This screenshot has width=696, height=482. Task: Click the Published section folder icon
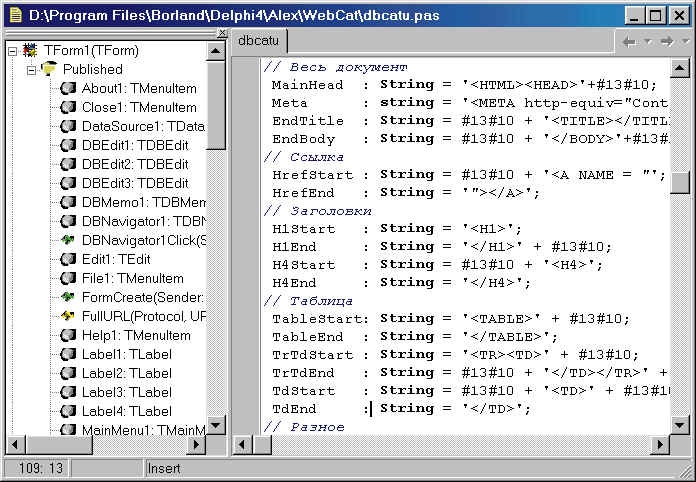pyautogui.click(x=49, y=69)
